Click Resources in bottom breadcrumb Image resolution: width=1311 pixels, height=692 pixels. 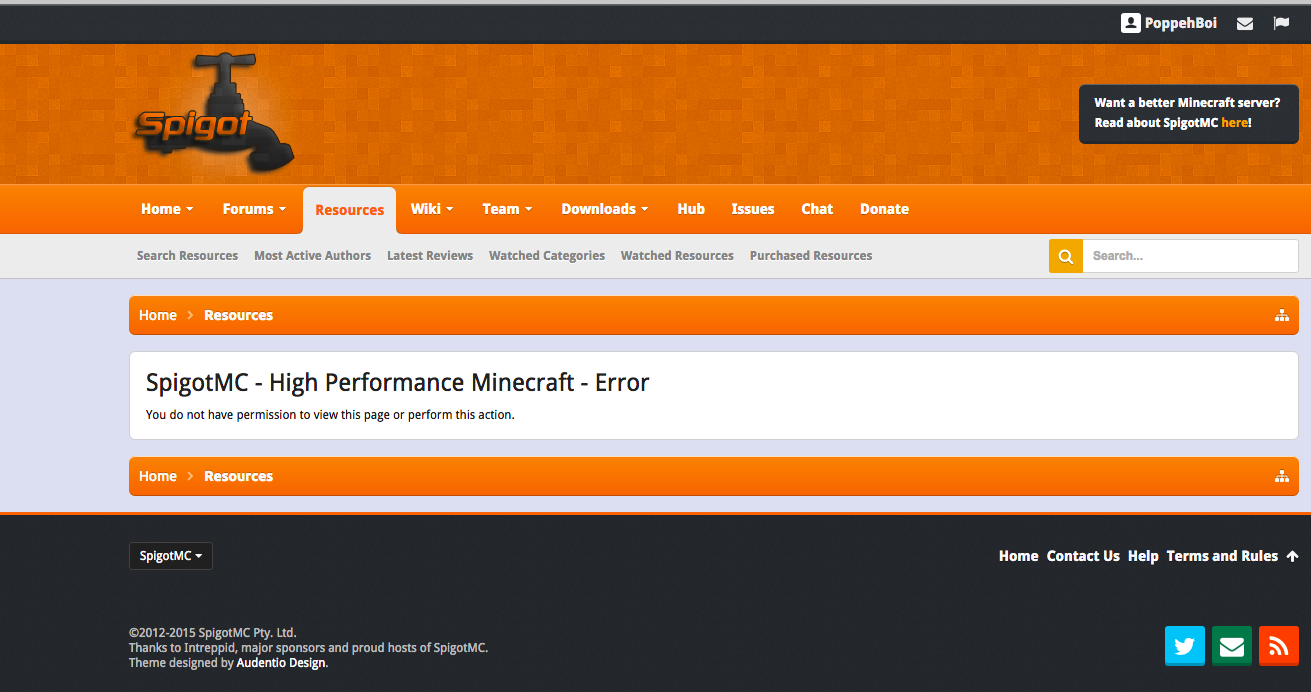click(238, 476)
